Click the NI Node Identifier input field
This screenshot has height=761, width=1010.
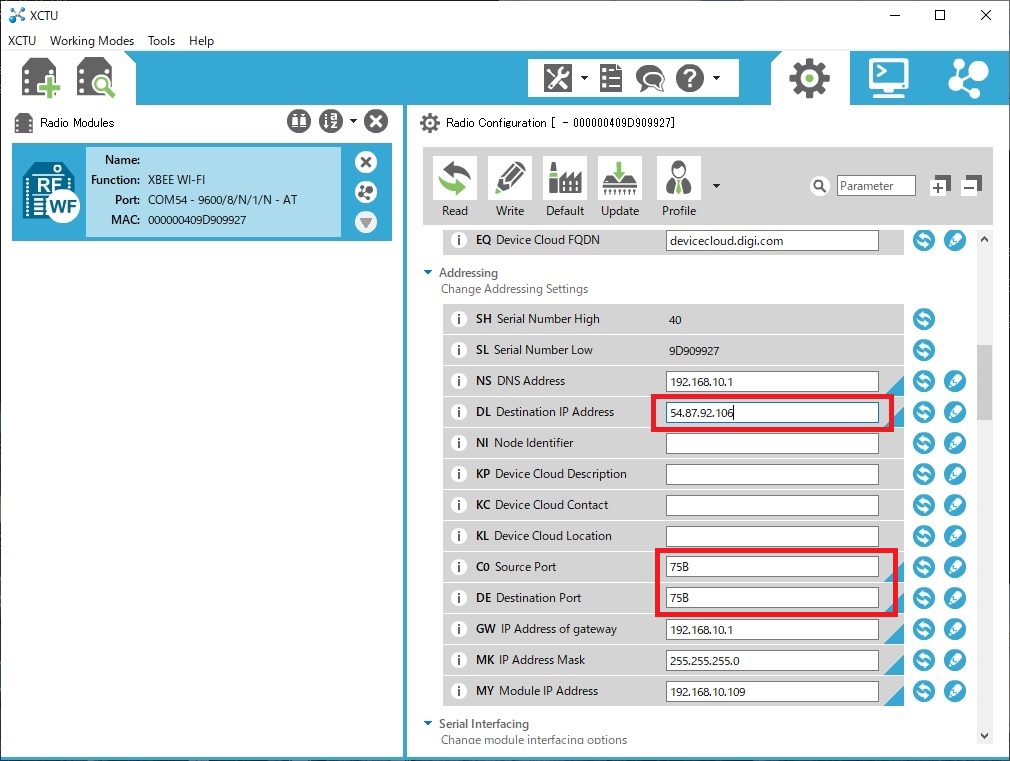[772, 443]
